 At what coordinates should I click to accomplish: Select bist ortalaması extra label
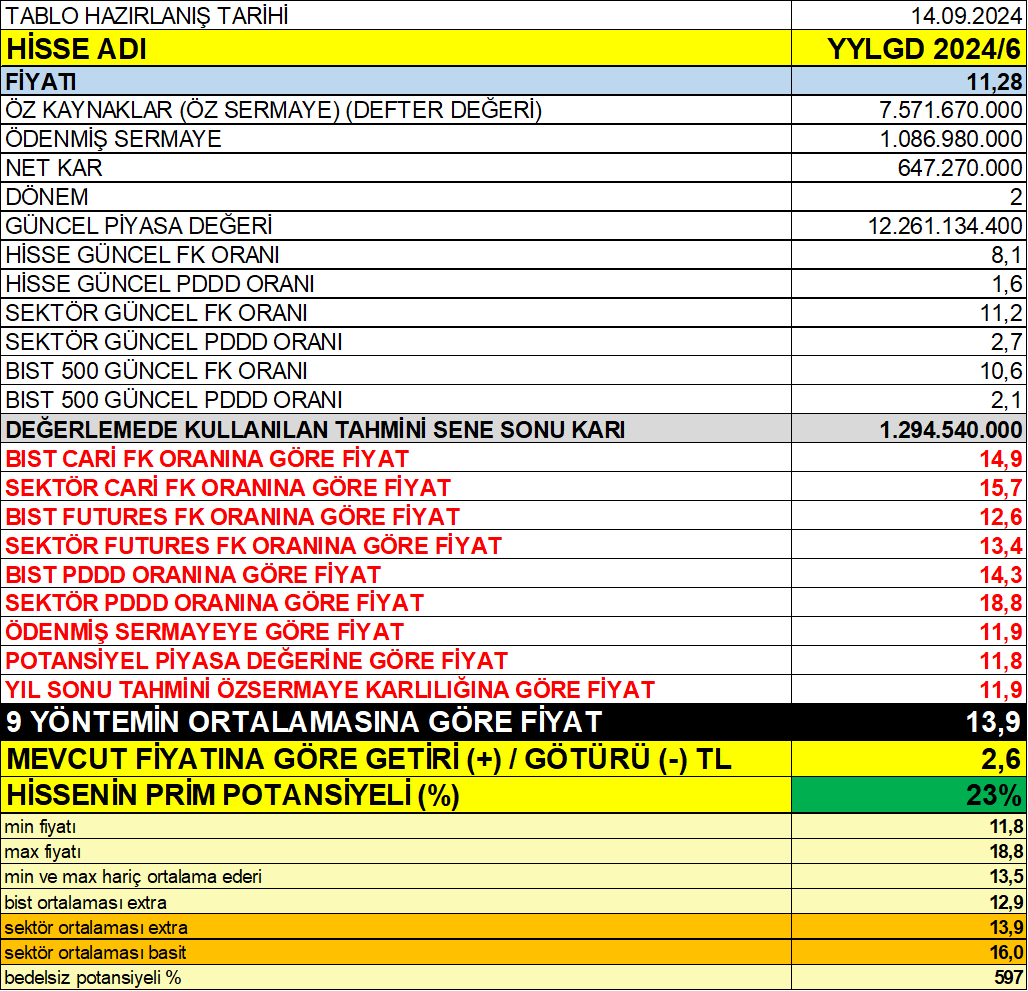[x=85, y=903]
